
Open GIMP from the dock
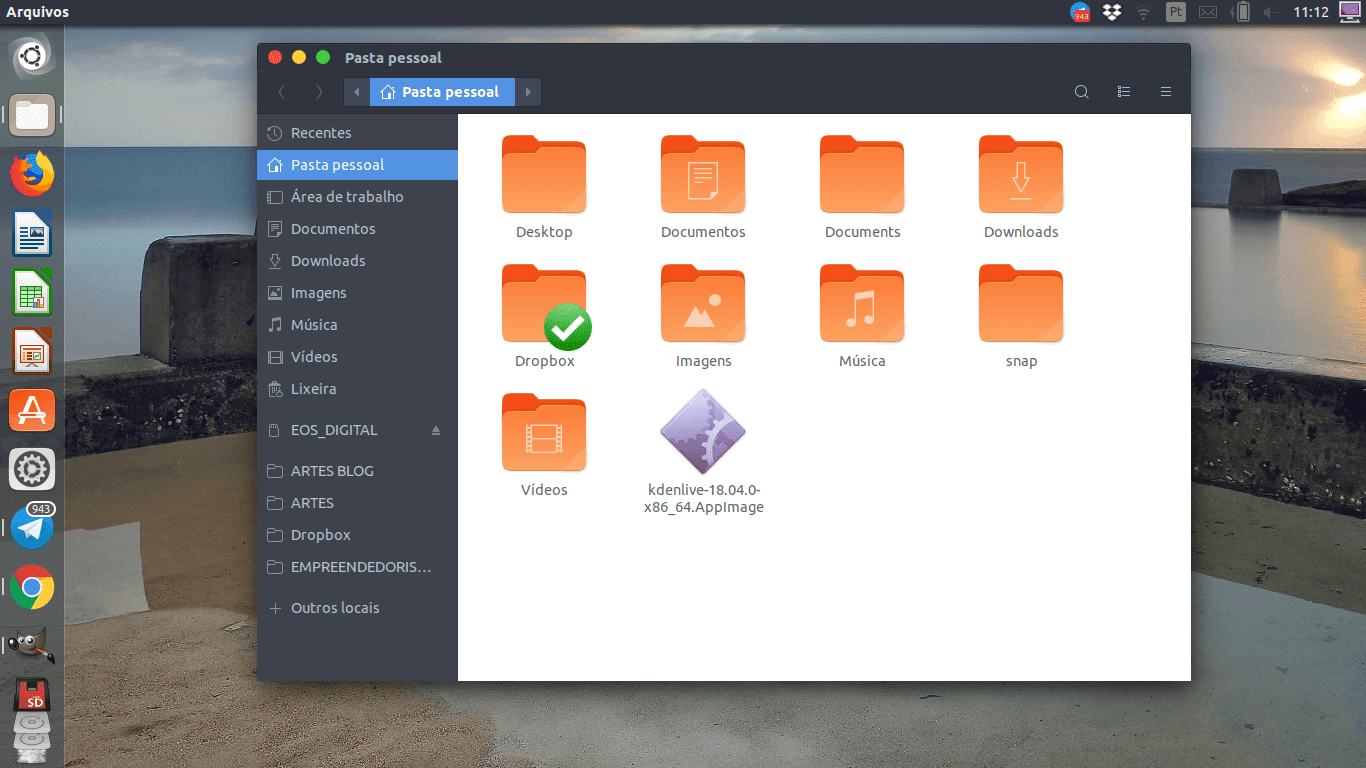[31, 645]
